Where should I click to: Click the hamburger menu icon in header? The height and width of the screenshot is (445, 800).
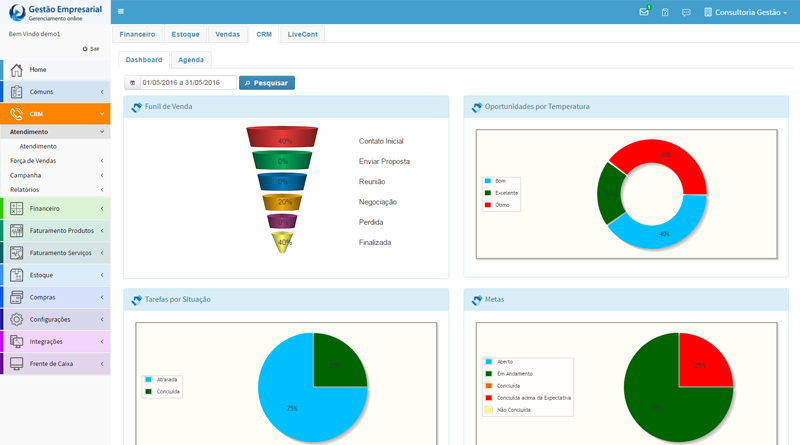(x=121, y=12)
